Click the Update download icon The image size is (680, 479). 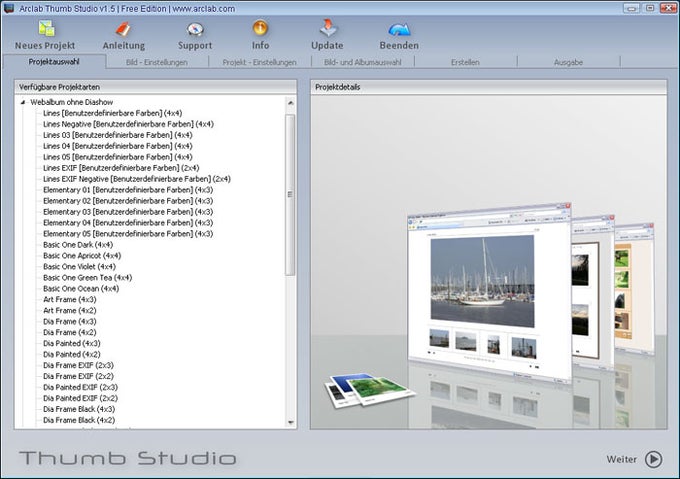pos(328,27)
